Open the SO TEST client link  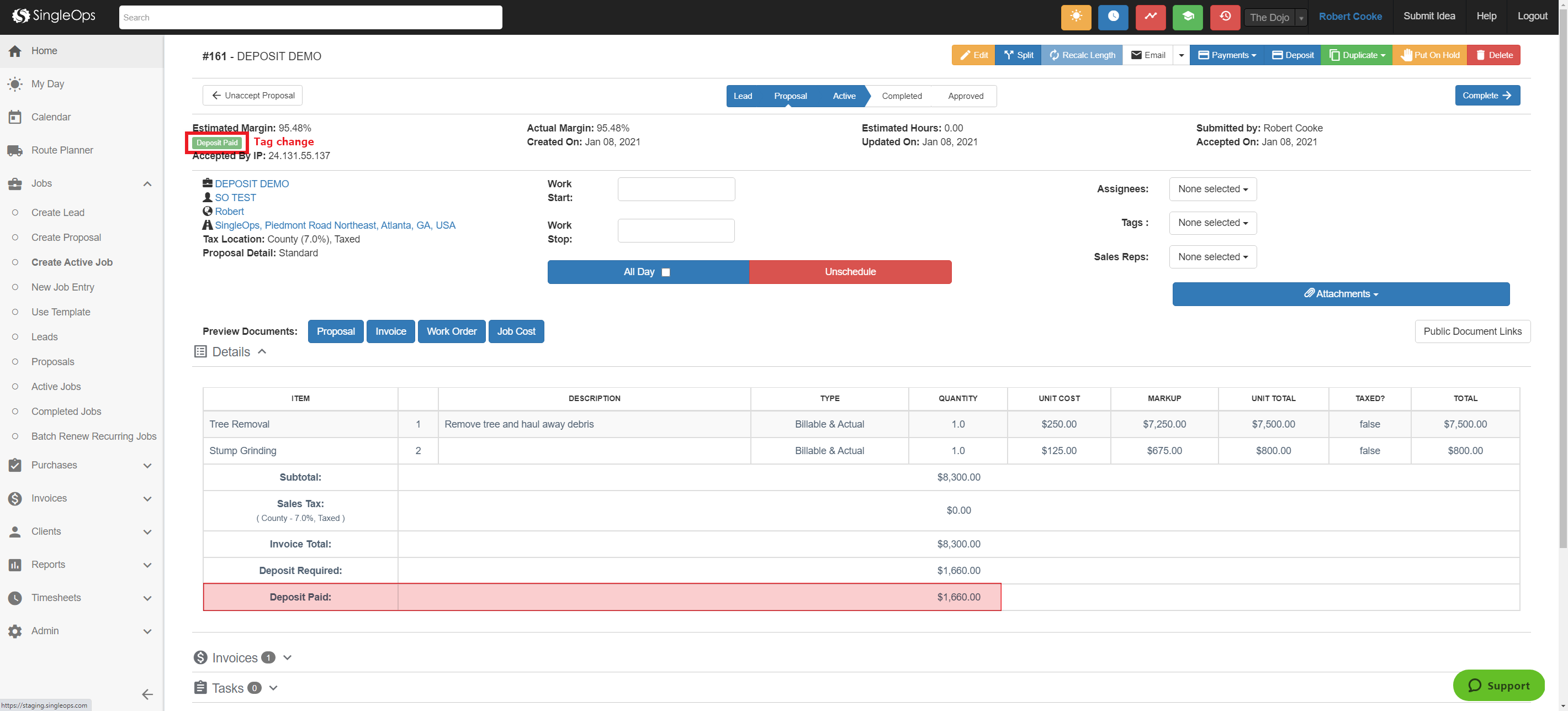236,197
